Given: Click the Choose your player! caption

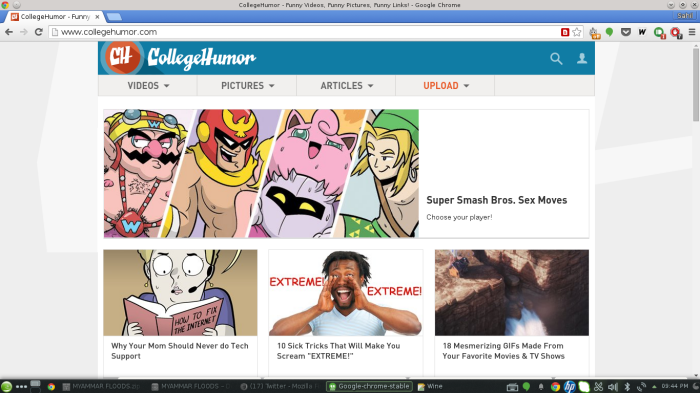Looking at the screenshot, I should coord(459,217).
